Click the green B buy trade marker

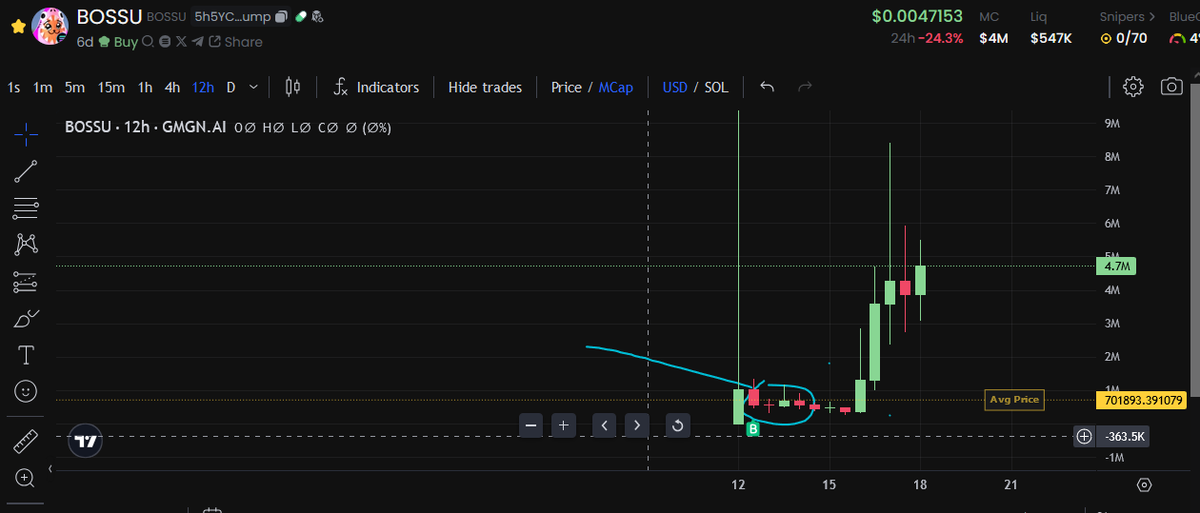click(x=753, y=428)
